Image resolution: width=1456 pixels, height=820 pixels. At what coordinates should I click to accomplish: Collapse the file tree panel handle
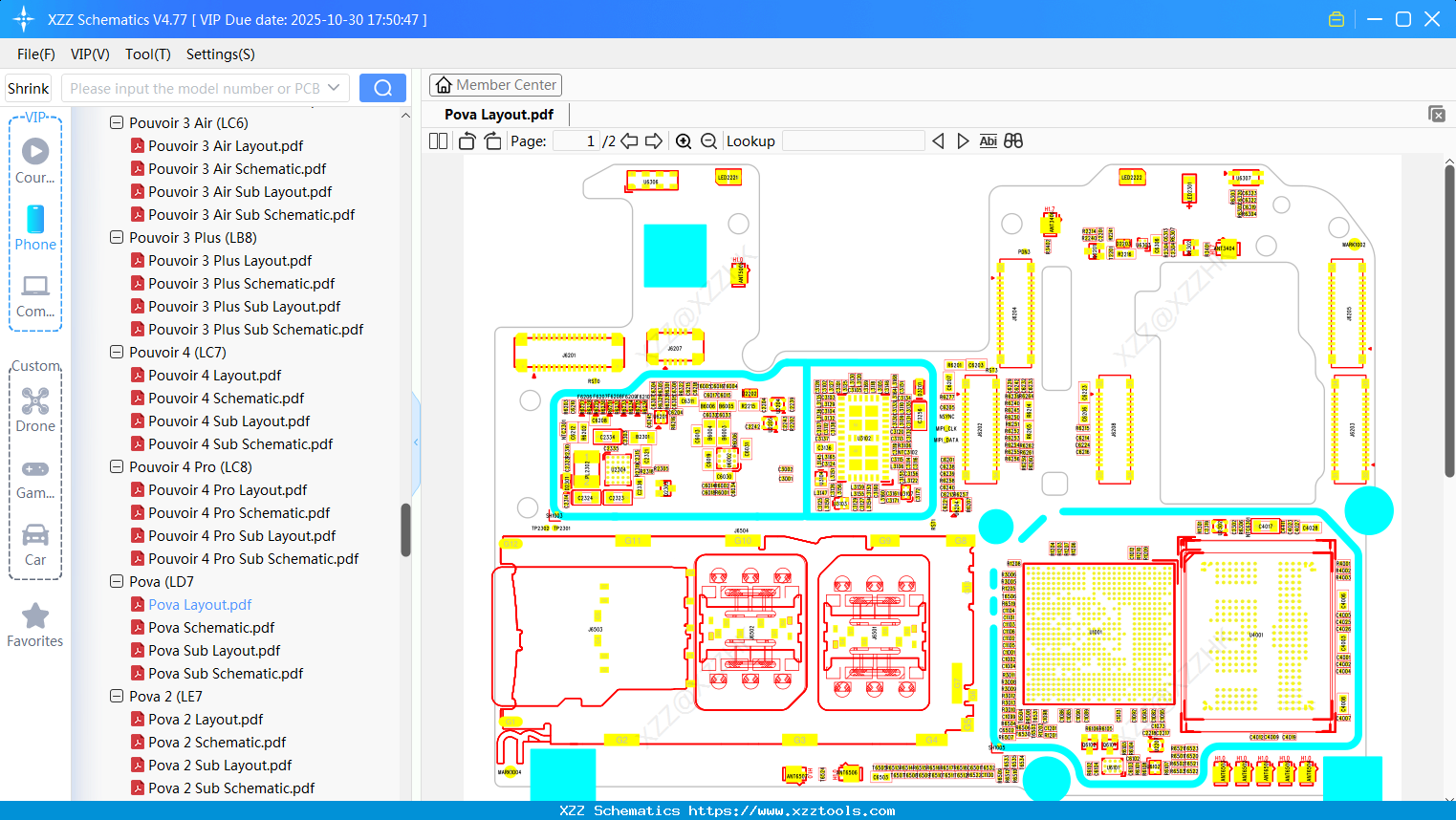point(416,442)
